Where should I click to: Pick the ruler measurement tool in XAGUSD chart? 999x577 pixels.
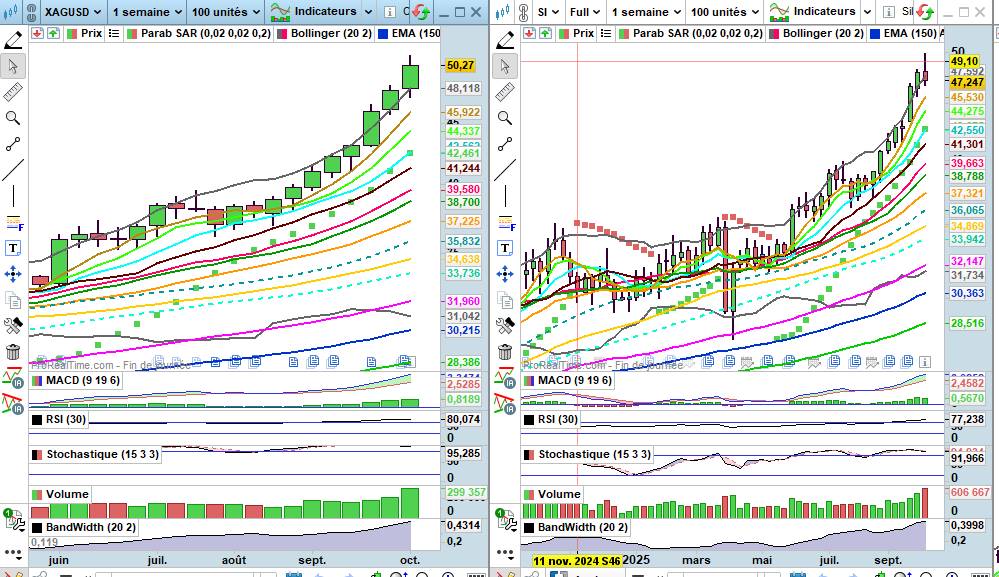point(13,92)
